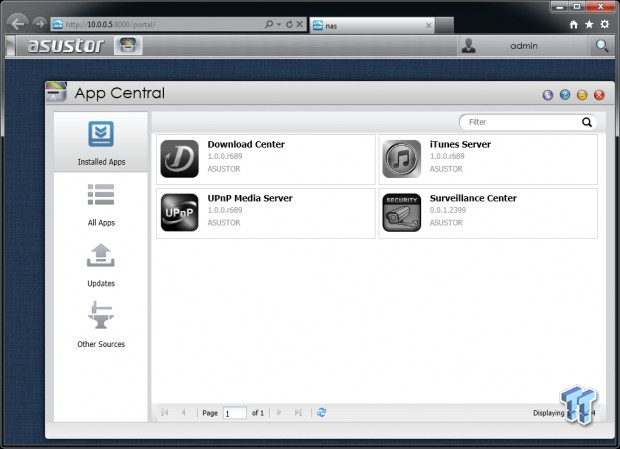Show the All Apps list

(x=101, y=204)
